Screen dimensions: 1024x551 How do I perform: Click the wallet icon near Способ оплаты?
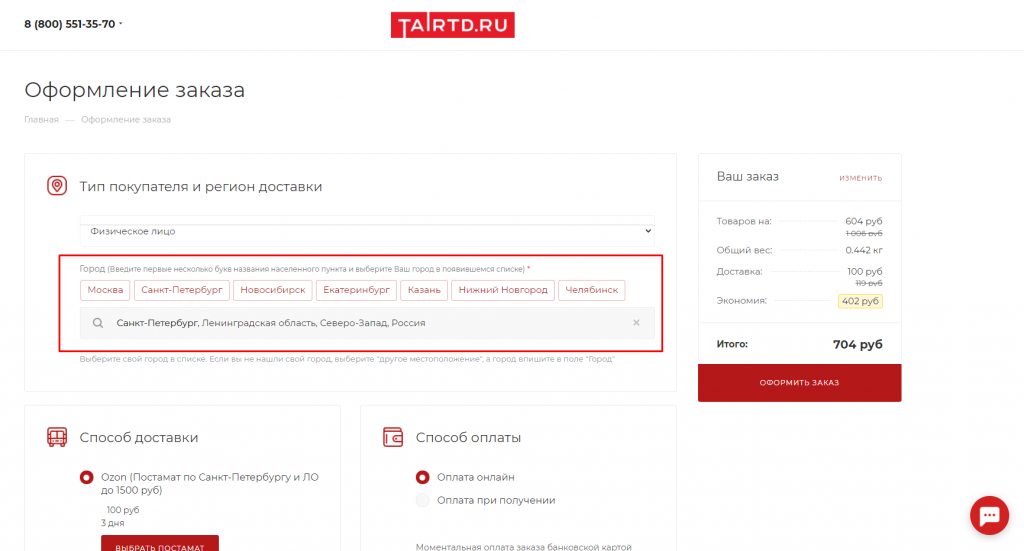click(393, 437)
